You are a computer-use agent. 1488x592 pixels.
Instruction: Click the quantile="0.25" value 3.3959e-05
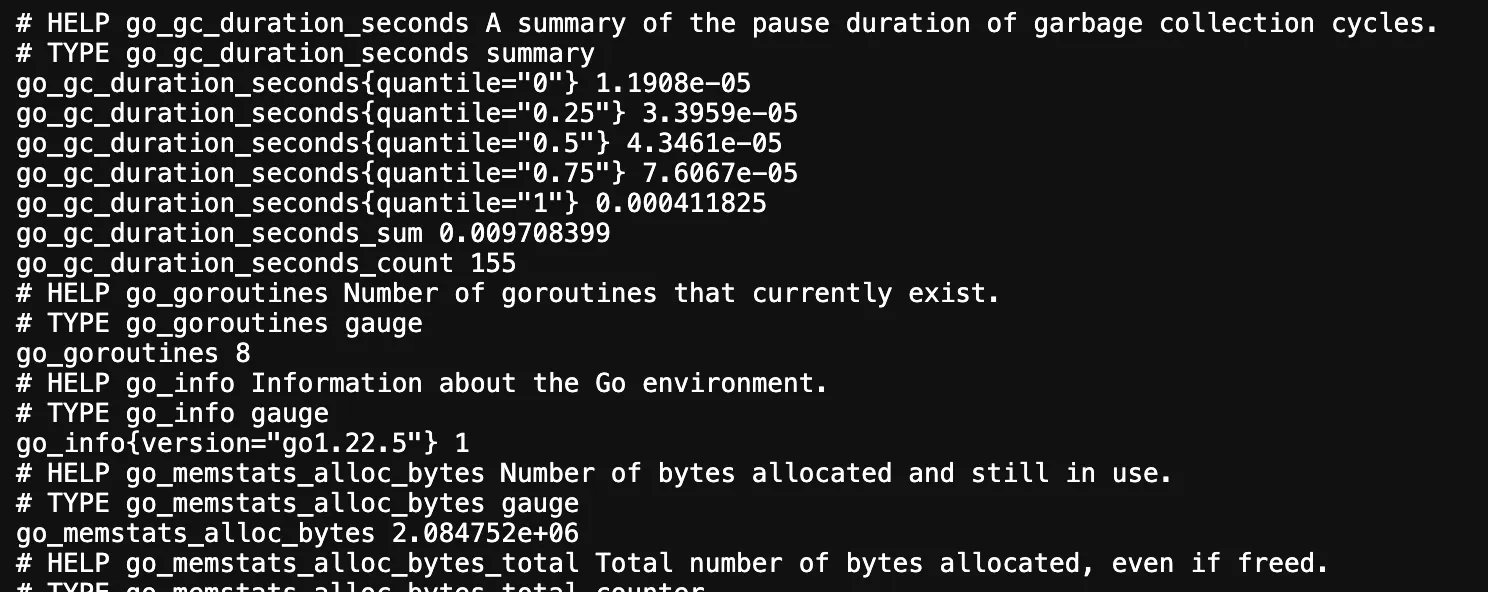(720, 113)
